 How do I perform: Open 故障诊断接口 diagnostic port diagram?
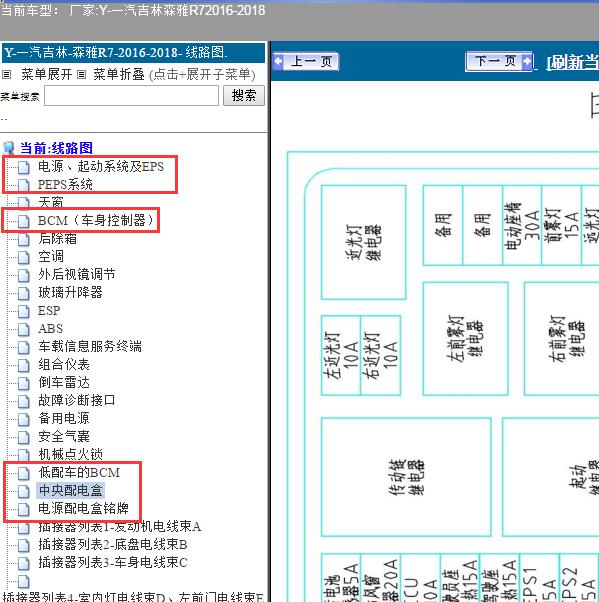(77, 400)
